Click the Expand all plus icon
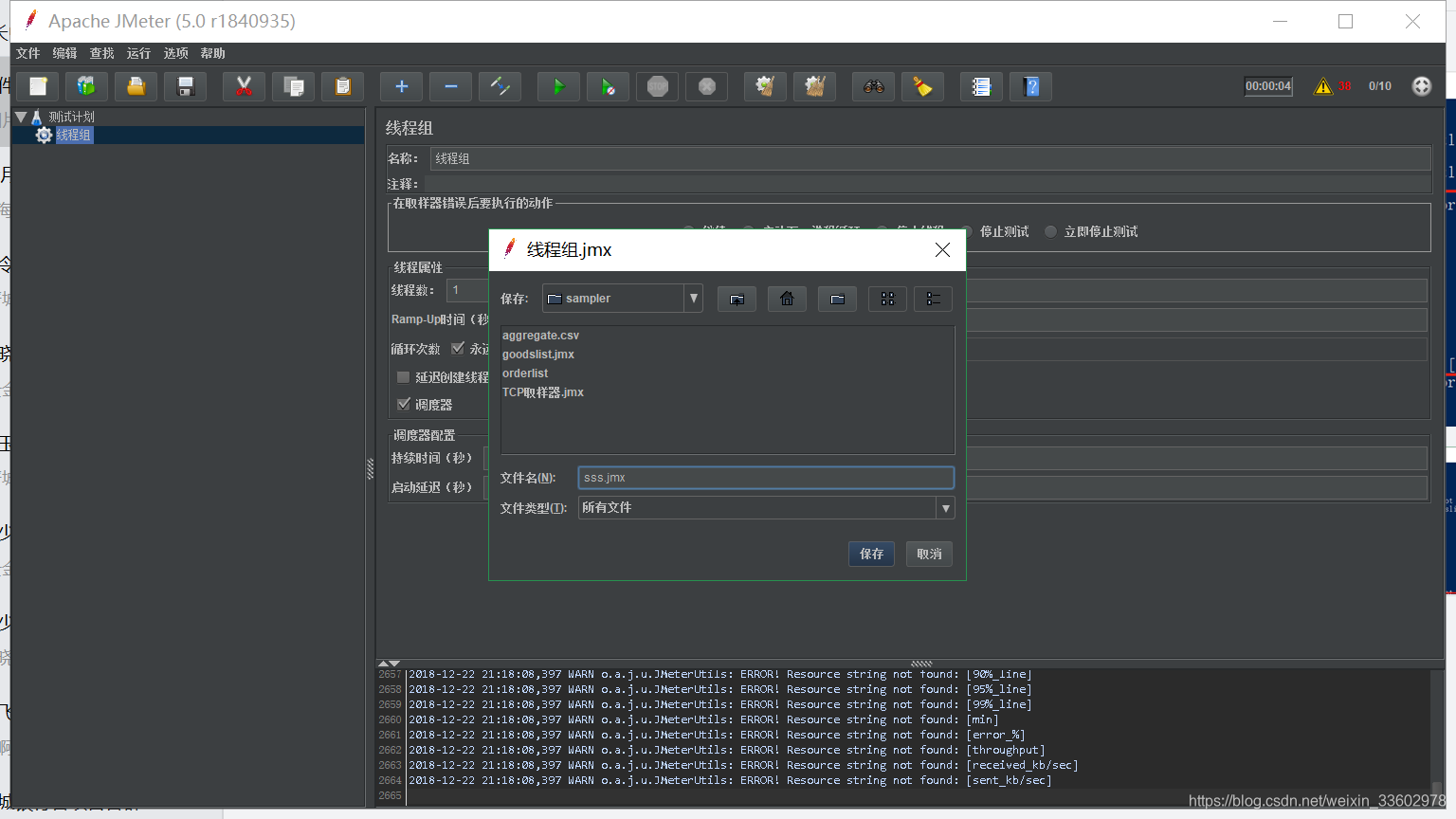The width and height of the screenshot is (1456, 819). click(402, 86)
